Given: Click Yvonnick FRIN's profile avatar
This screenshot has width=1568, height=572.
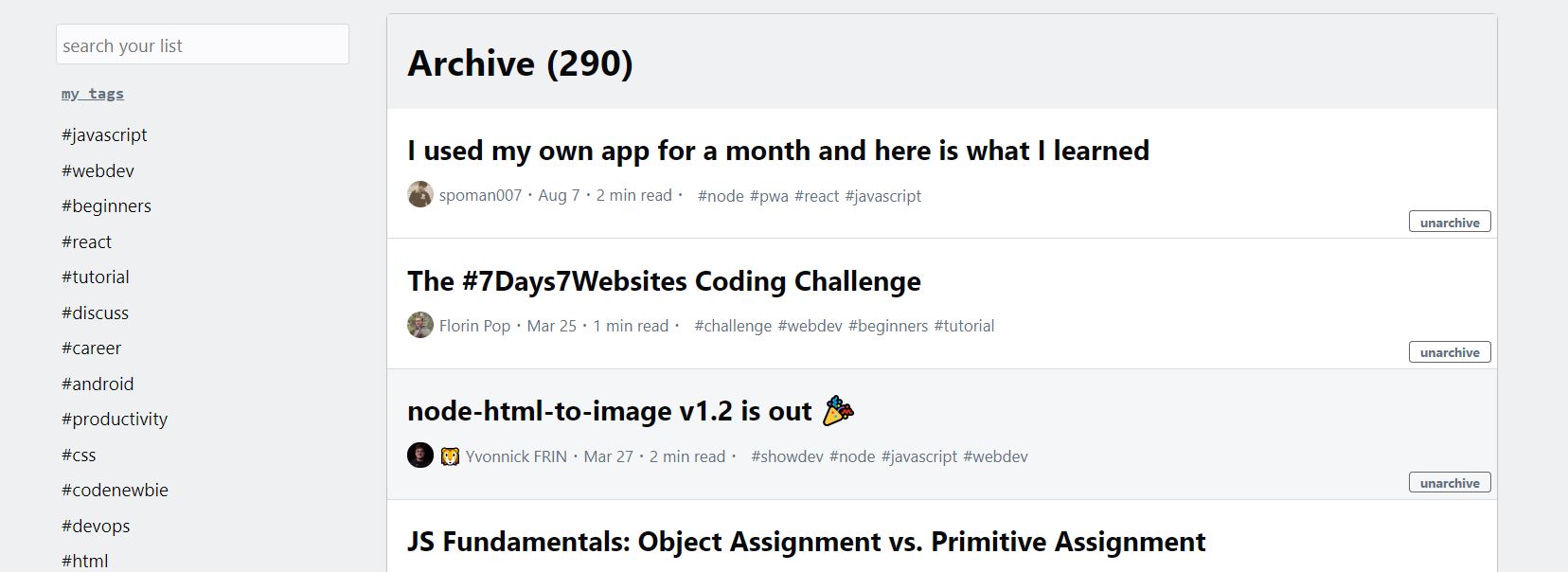Looking at the screenshot, I should pos(419,456).
